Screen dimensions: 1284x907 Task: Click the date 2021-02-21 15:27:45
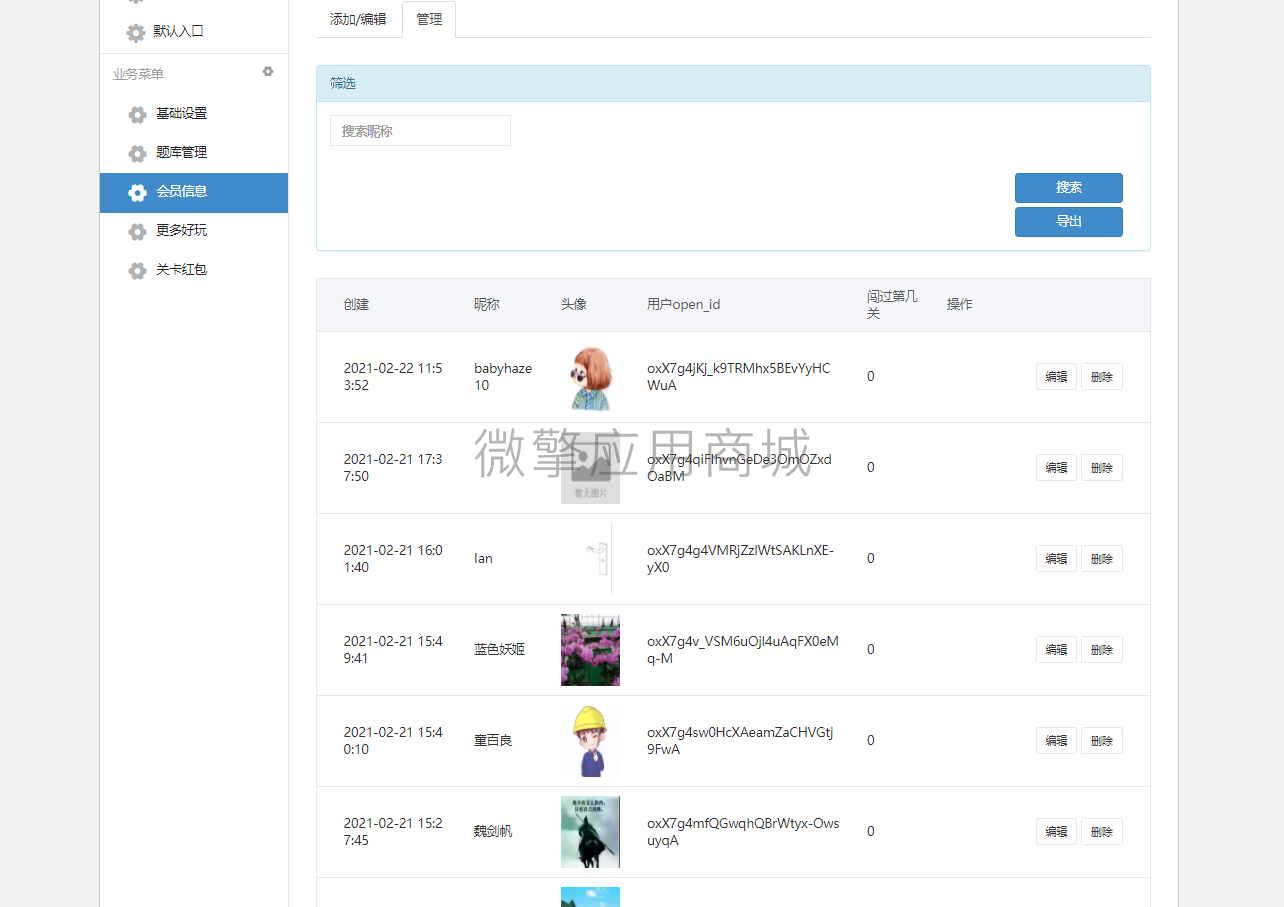[x=393, y=832]
